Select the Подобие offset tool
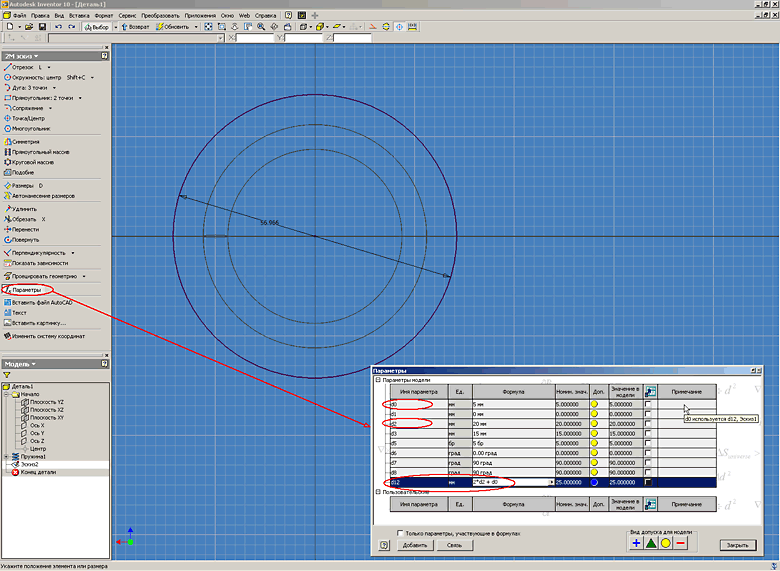780x571 pixels. (x=19, y=173)
